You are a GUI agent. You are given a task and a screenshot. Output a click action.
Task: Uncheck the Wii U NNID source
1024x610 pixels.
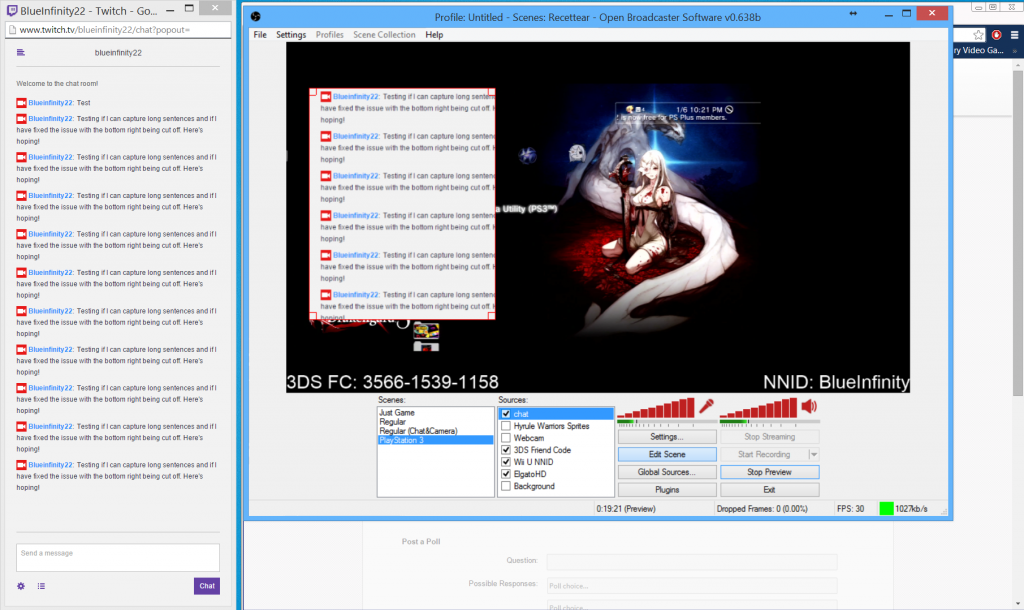click(x=506, y=462)
